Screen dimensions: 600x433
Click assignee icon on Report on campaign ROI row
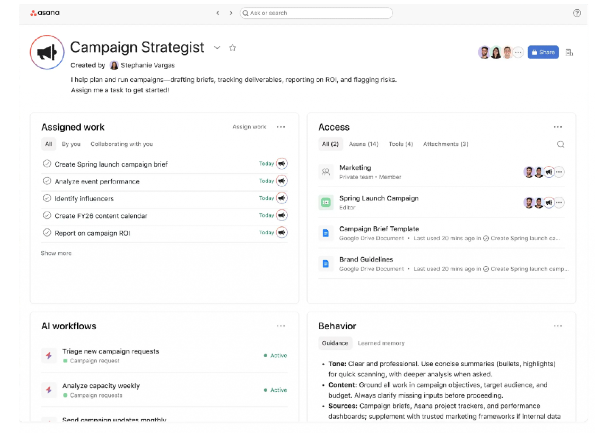pyautogui.click(x=282, y=233)
